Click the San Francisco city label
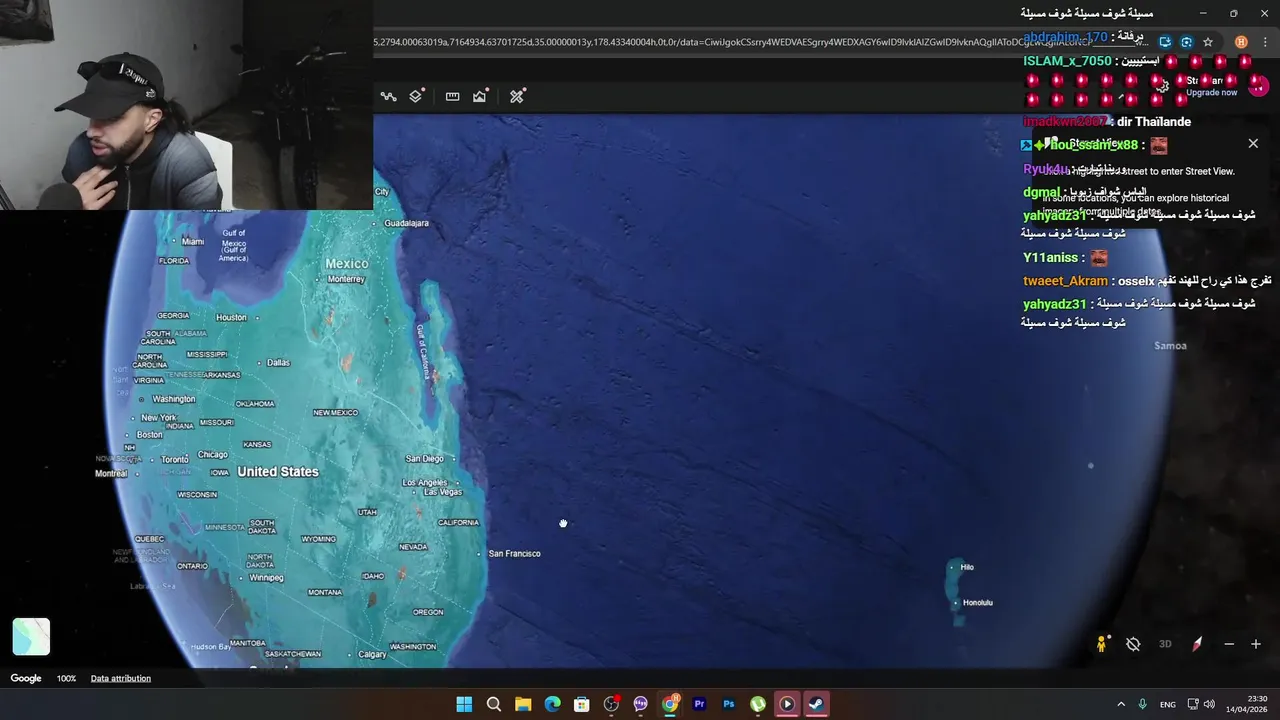1280x720 pixels. [x=514, y=554]
